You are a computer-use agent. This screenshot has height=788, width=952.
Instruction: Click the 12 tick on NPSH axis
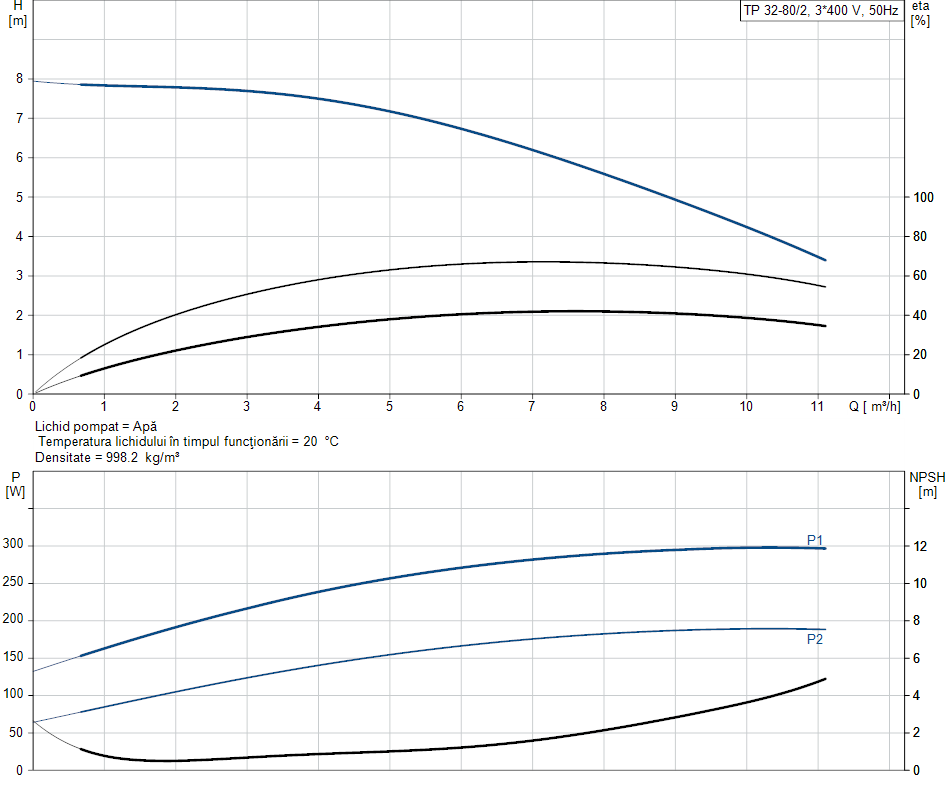tap(918, 546)
